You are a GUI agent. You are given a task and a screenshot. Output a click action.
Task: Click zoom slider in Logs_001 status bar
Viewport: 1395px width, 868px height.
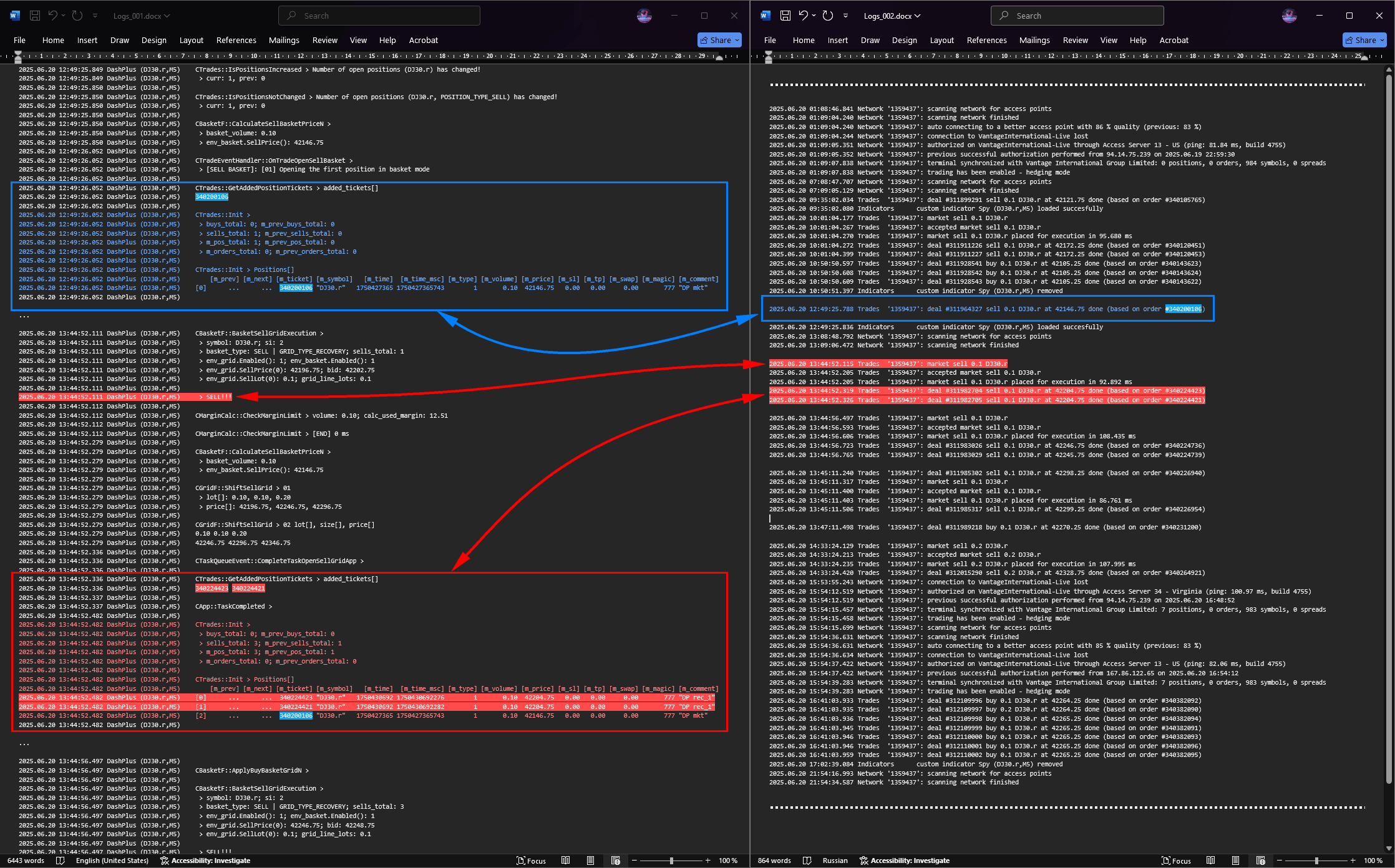pyautogui.click(x=671, y=861)
